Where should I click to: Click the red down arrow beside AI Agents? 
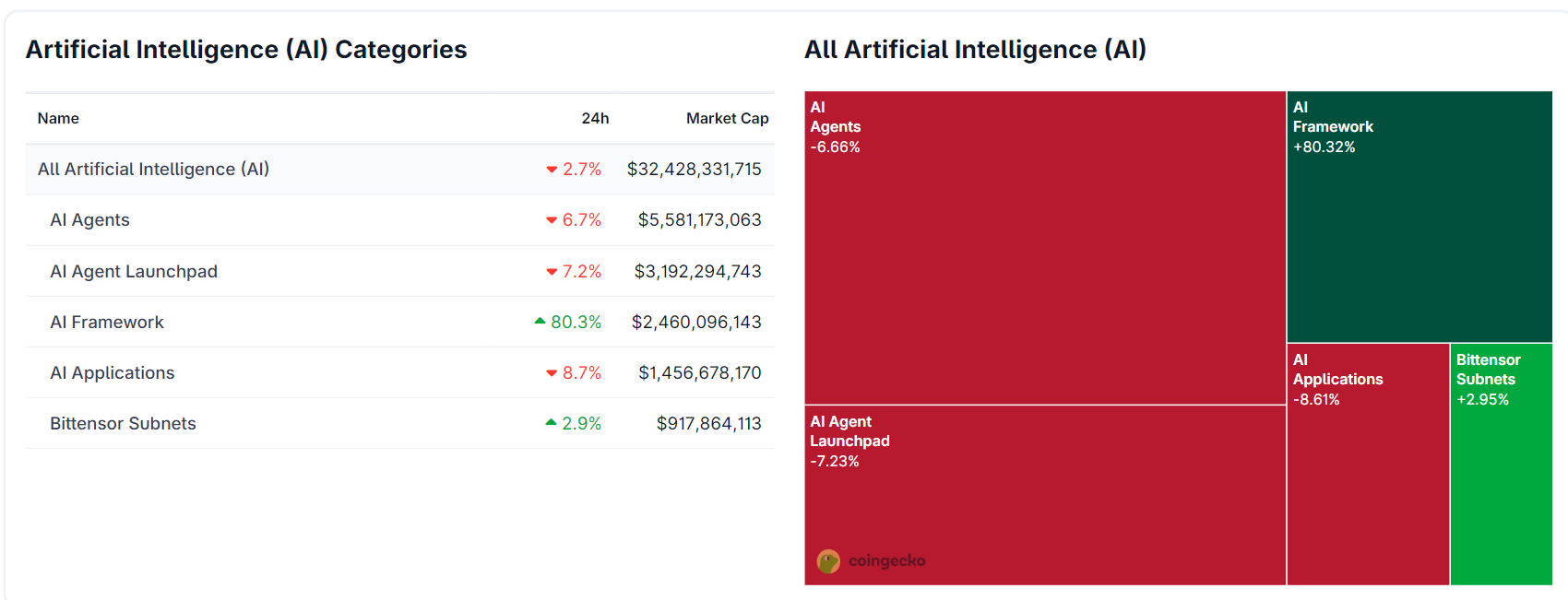pos(551,220)
